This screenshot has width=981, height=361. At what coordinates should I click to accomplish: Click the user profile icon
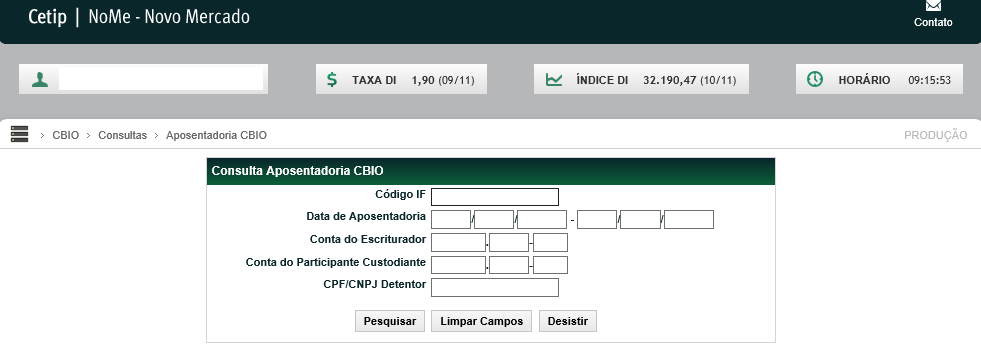pyautogui.click(x=40, y=79)
